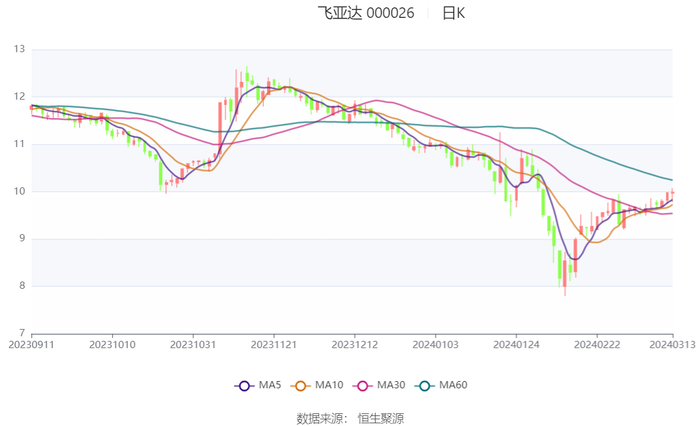This screenshot has width=700, height=426.
Task: Click the 数据来源 恒生聚源 source text
Action: click(350, 417)
